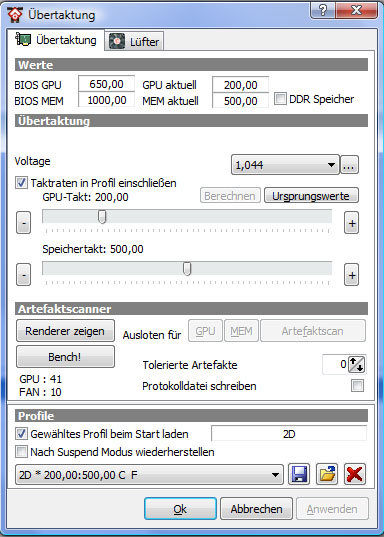The width and height of the screenshot is (384, 537).
Task: Click the Tolerierte Artefakte spinner arrows
Action: pos(357,364)
